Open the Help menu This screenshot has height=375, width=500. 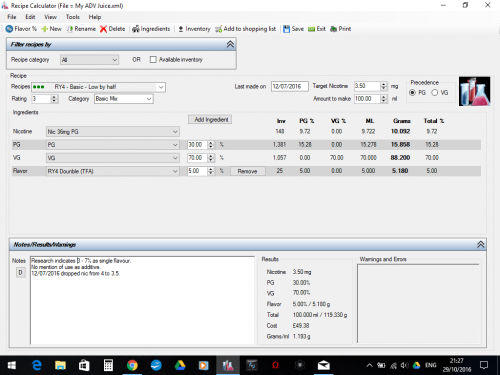pyautogui.click(x=95, y=17)
